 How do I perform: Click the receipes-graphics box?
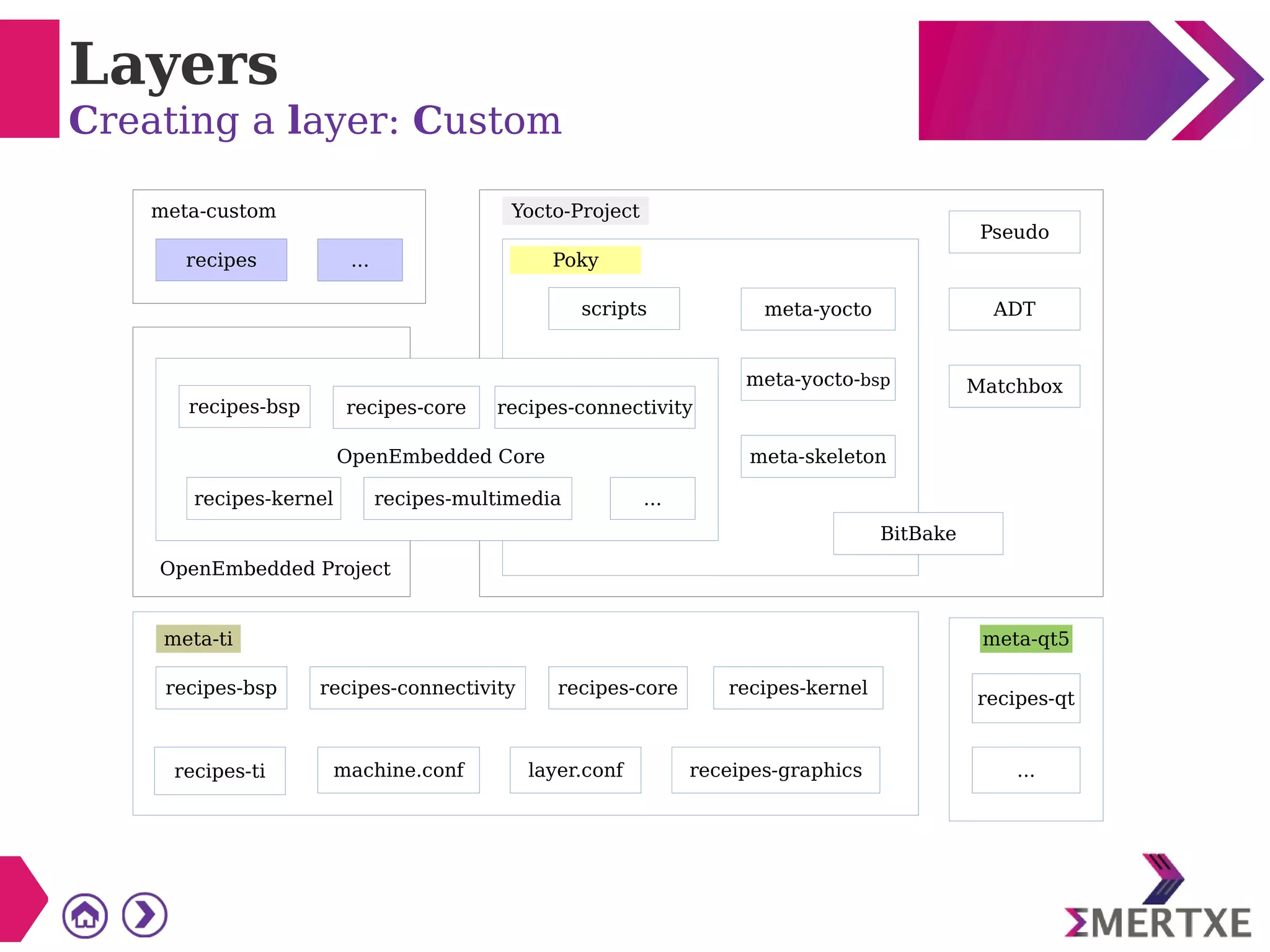pyautogui.click(x=775, y=770)
